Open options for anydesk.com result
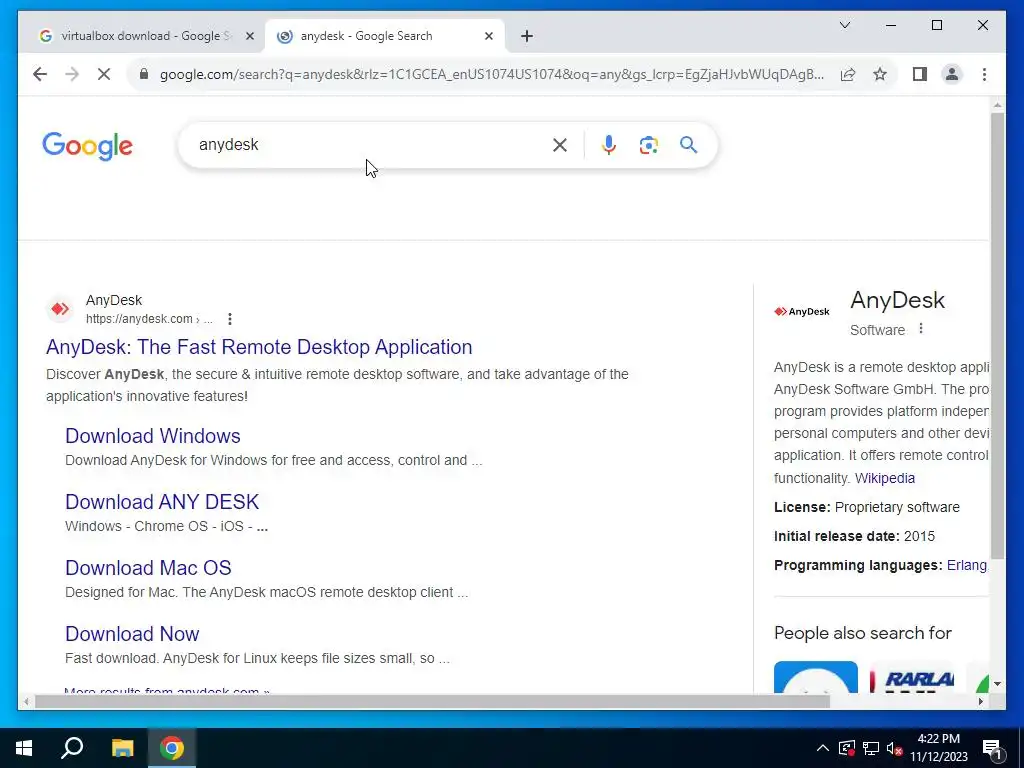 [229, 319]
